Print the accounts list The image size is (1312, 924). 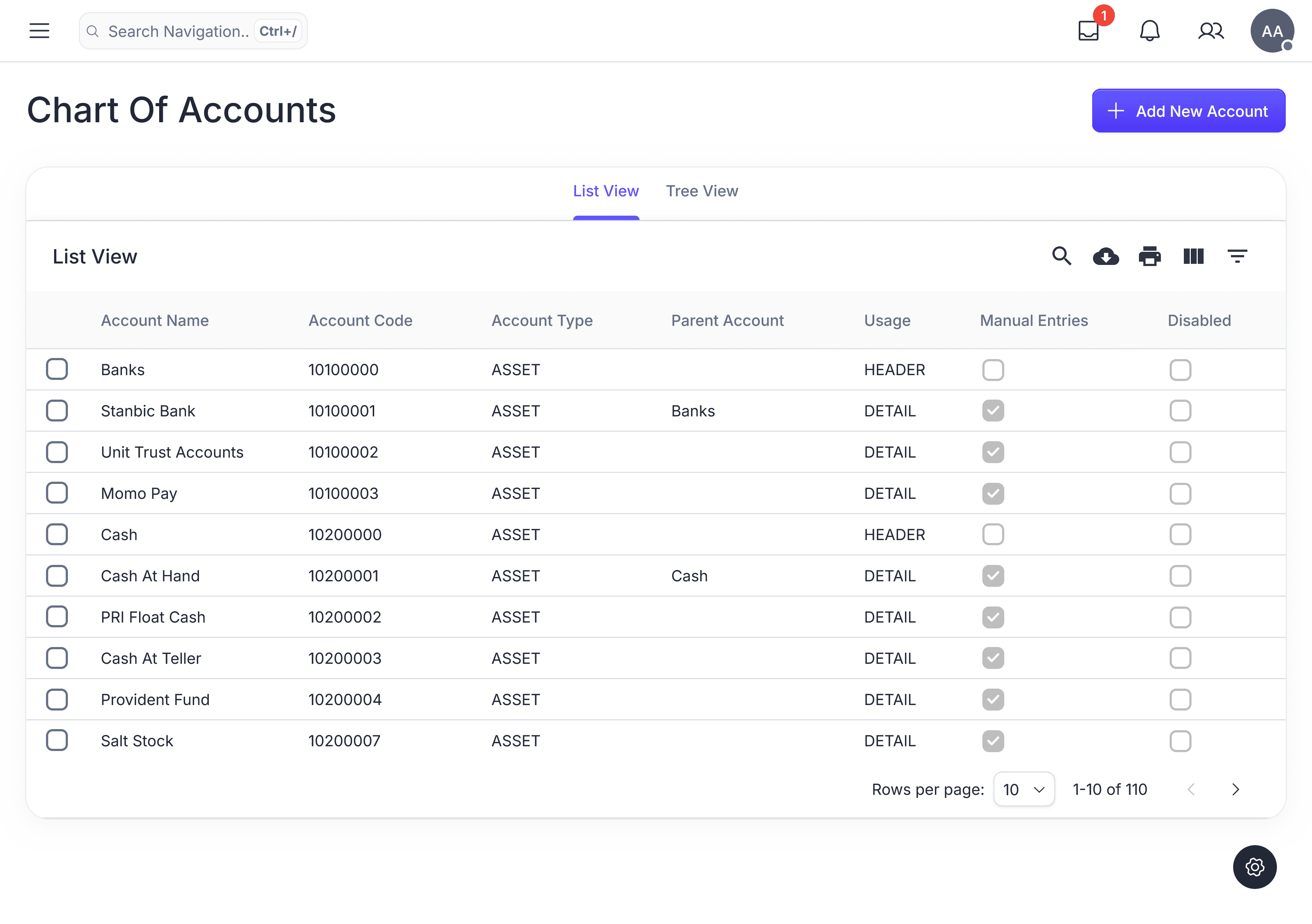tap(1150, 257)
